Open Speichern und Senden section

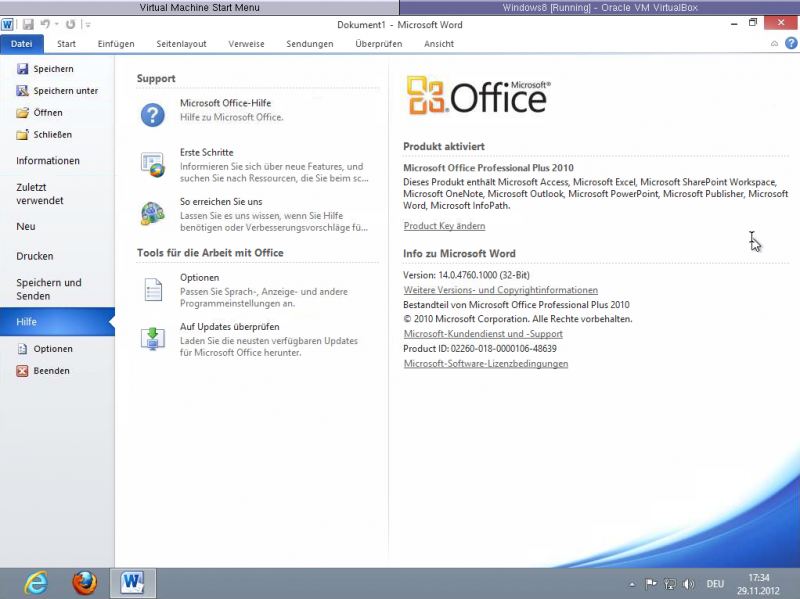click(57, 289)
